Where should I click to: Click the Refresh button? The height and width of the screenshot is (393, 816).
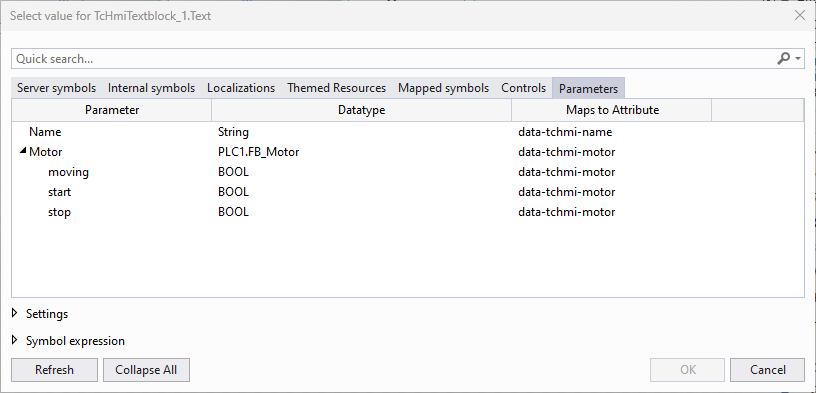point(54,370)
